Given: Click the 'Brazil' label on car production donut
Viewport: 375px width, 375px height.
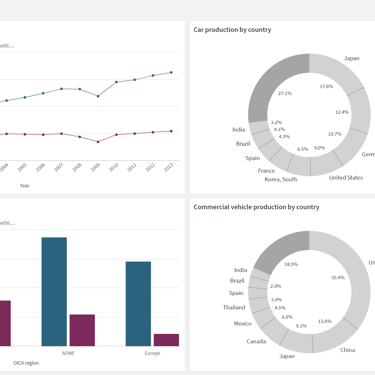Looking at the screenshot, I should (243, 144).
